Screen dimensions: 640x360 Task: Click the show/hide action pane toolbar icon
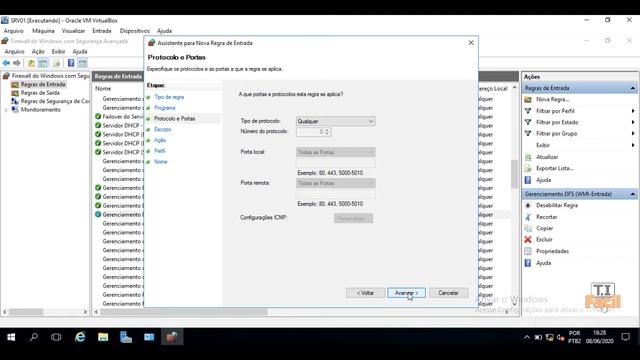pyautogui.click(x=82, y=63)
